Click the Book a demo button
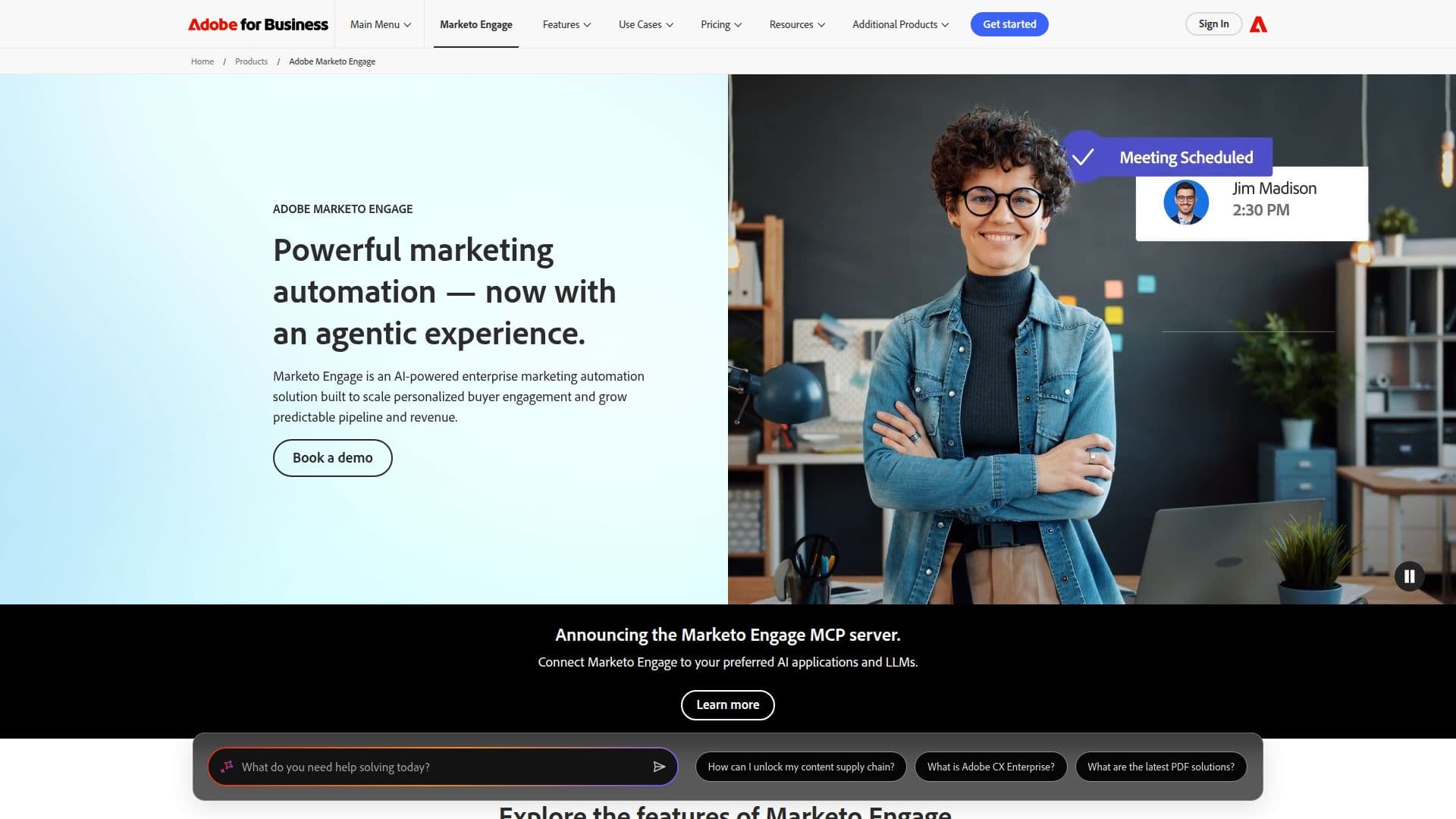Image resolution: width=1456 pixels, height=819 pixels. (332, 458)
